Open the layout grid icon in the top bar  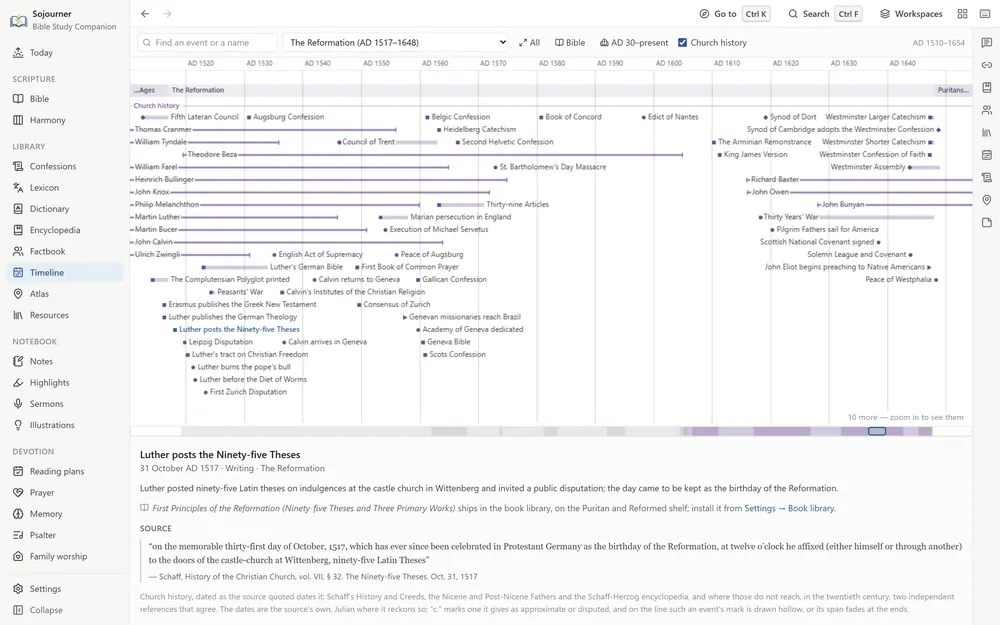point(962,13)
